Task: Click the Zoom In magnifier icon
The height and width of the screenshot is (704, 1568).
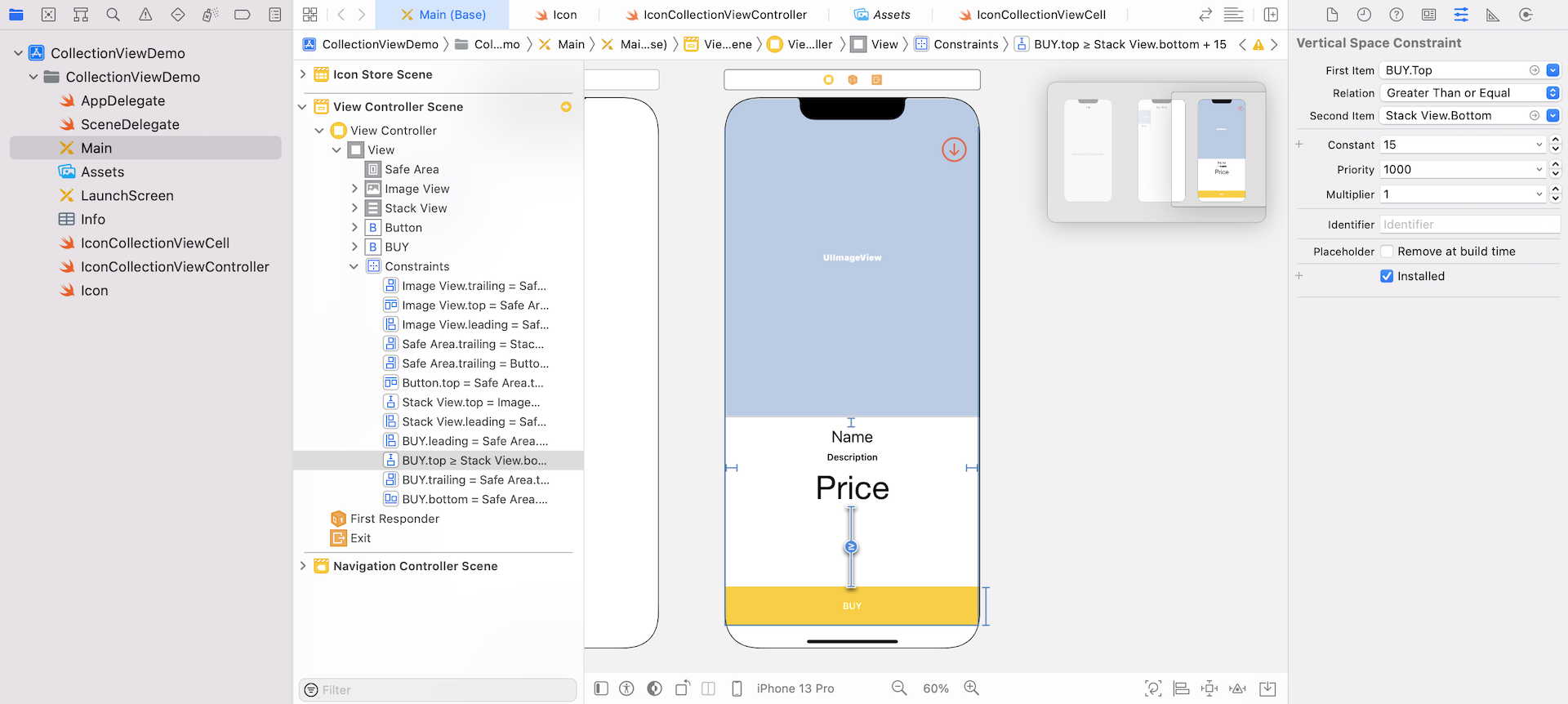Action: [x=971, y=688]
